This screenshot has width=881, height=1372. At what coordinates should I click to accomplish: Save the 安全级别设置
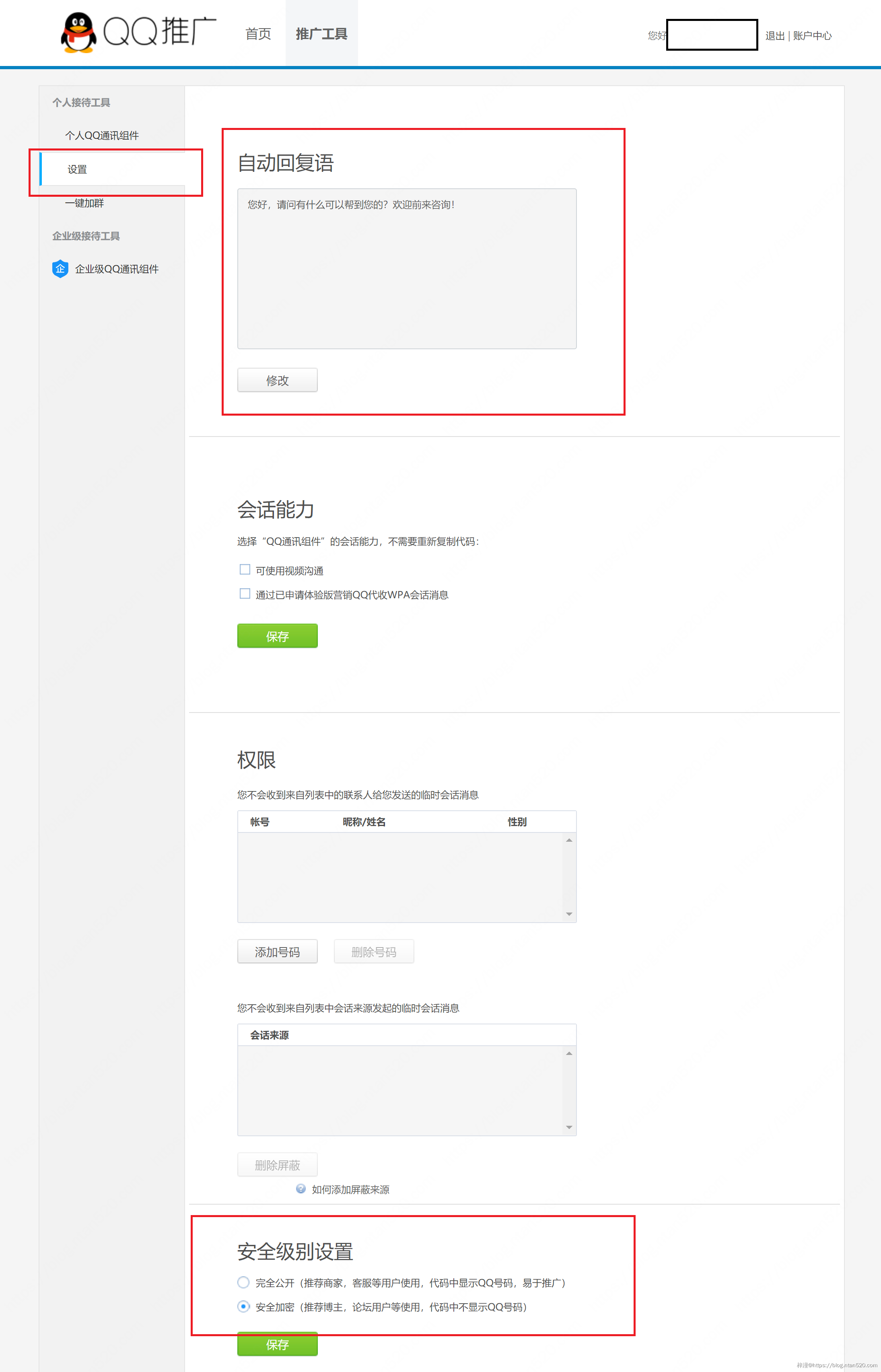pyautogui.click(x=278, y=1344)
